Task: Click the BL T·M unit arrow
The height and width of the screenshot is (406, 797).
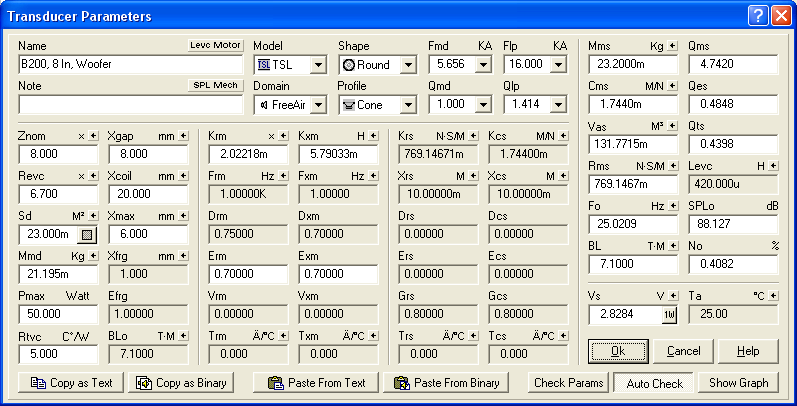Action: (x=673, y=245)
